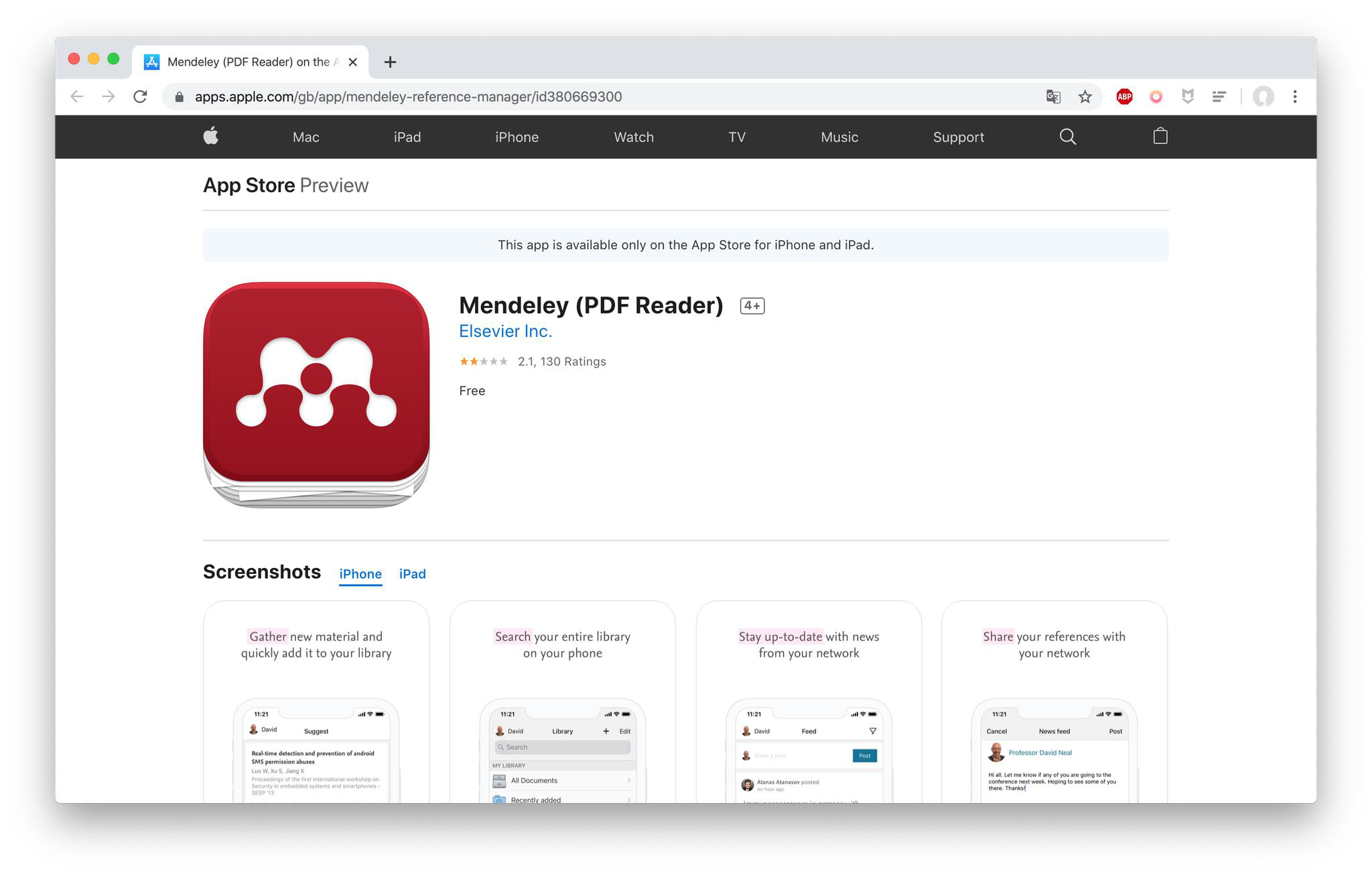Open the Share your references screenshot
The width and height of the screenshot is (1372, 876).
[1054, 701]
